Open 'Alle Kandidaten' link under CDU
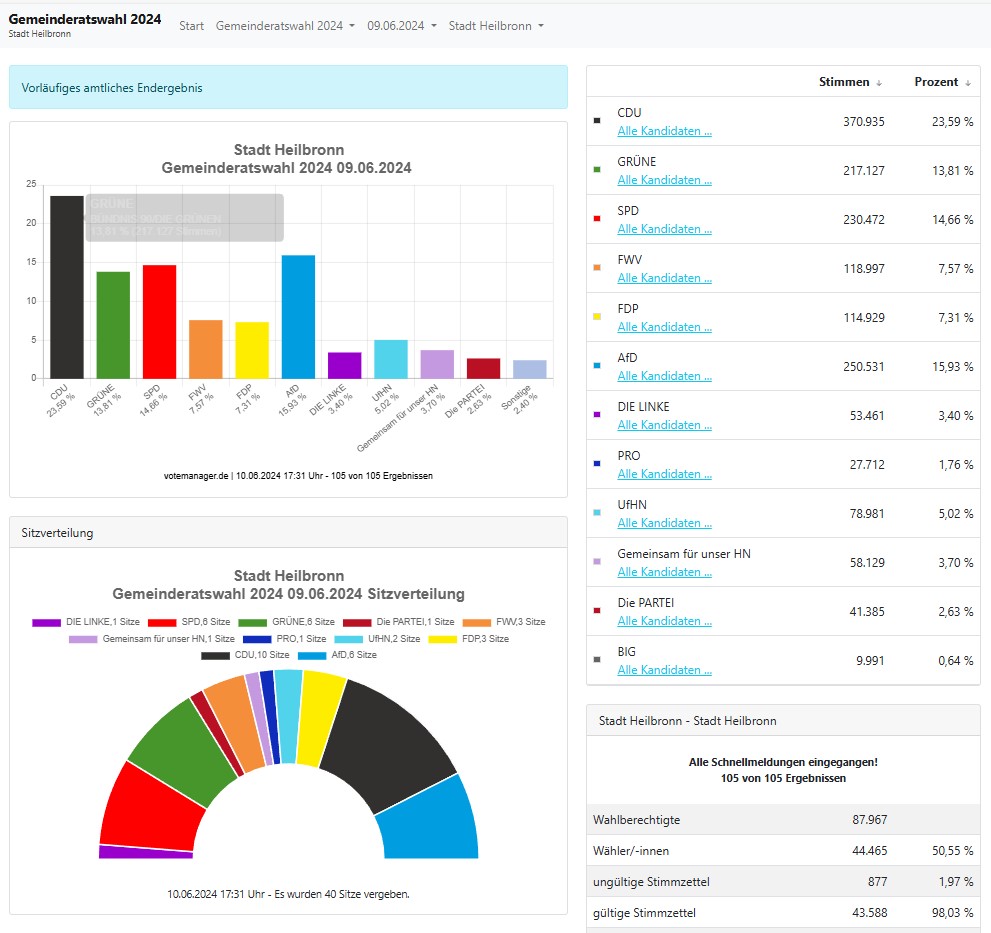Image resolution: width=991 pixels, height=933 pixels. [x=664, y=131]
